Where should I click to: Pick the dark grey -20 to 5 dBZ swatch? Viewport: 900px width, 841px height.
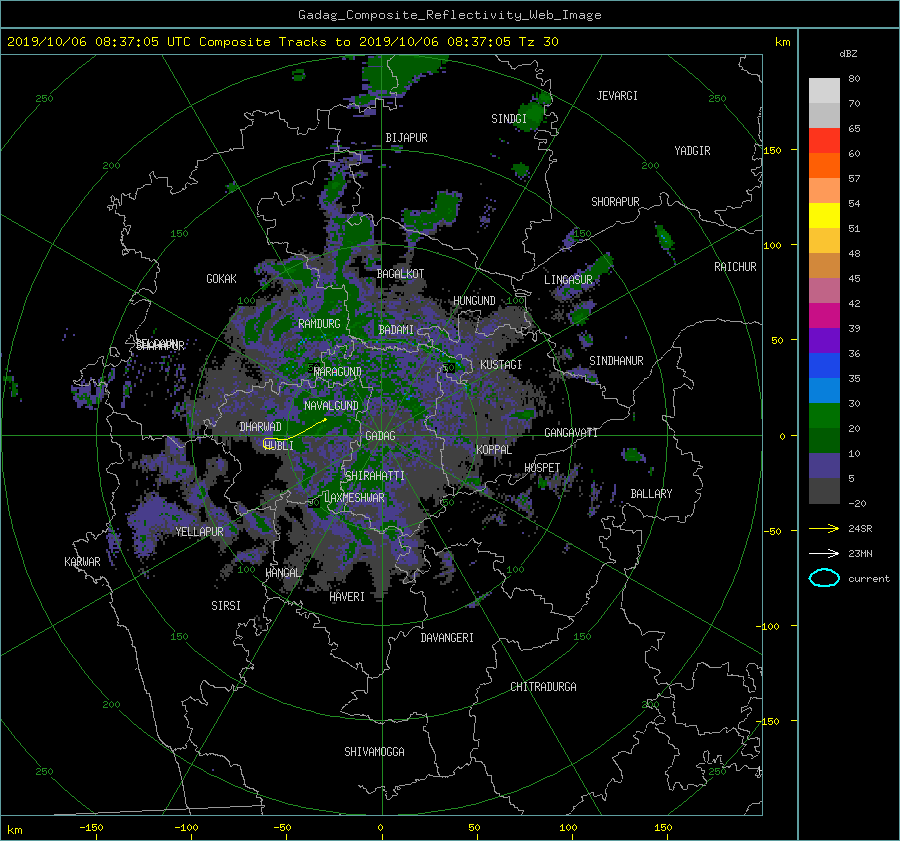pos(824,491)
